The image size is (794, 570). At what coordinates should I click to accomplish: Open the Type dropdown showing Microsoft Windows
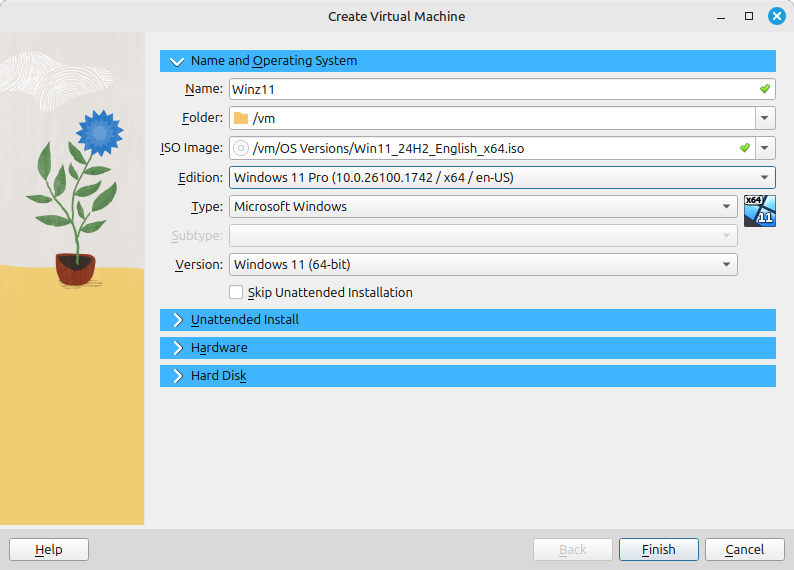pos(483,207)
